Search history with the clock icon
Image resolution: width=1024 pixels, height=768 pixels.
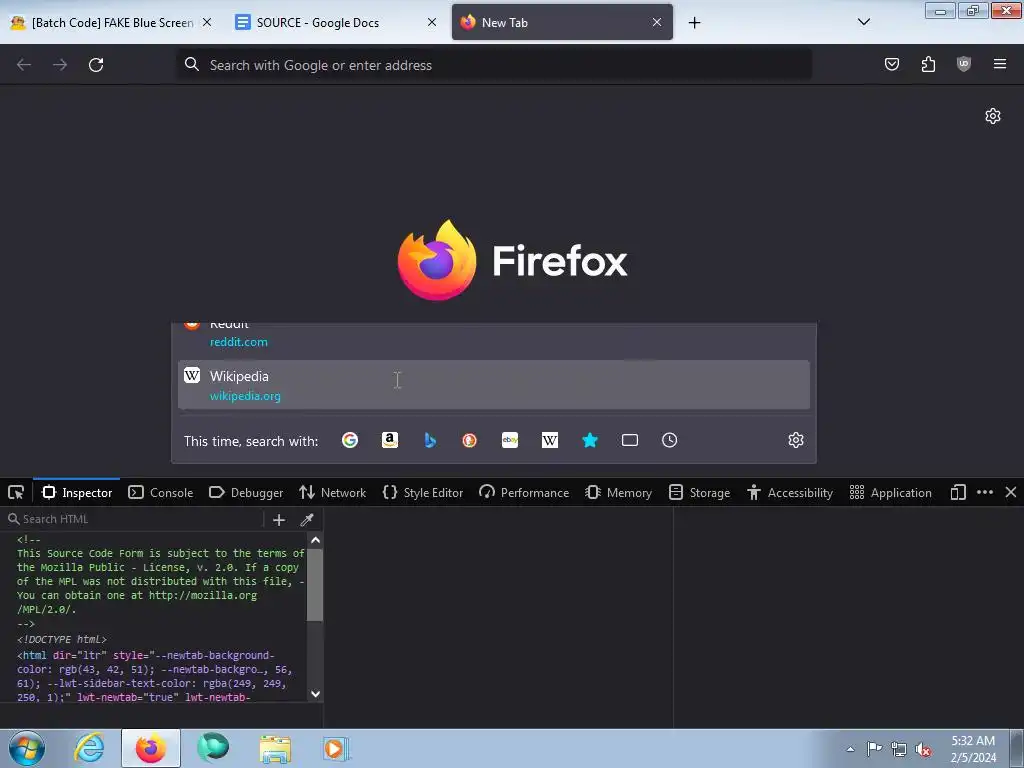pyautogui.click(x=669, y=440)
